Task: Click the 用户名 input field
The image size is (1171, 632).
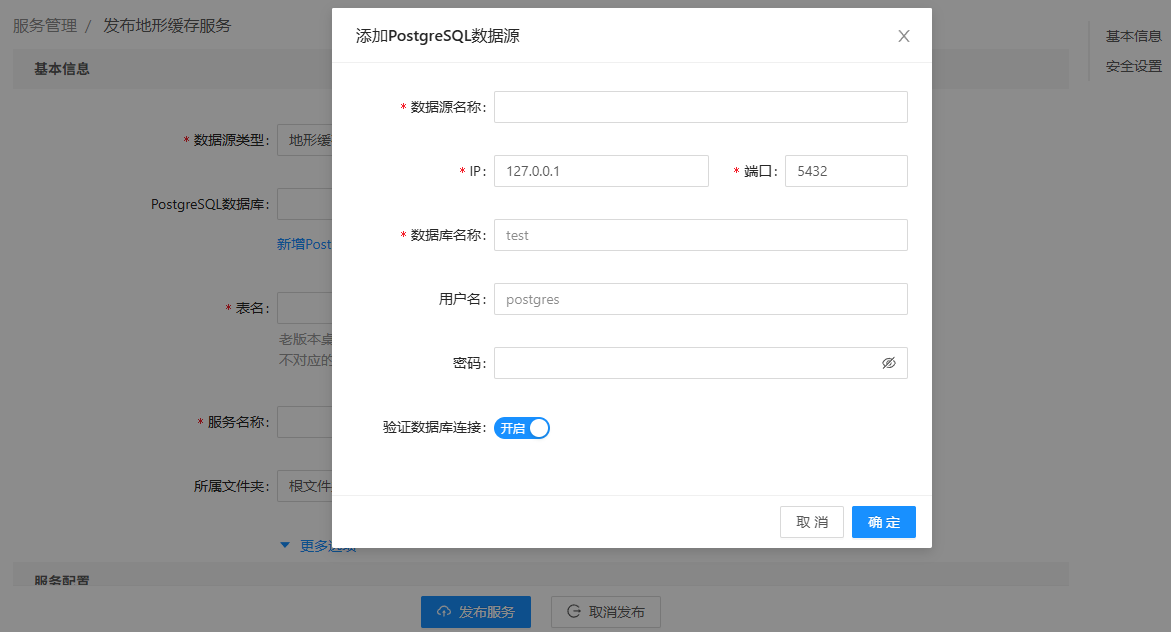Action: click(700, 299)
